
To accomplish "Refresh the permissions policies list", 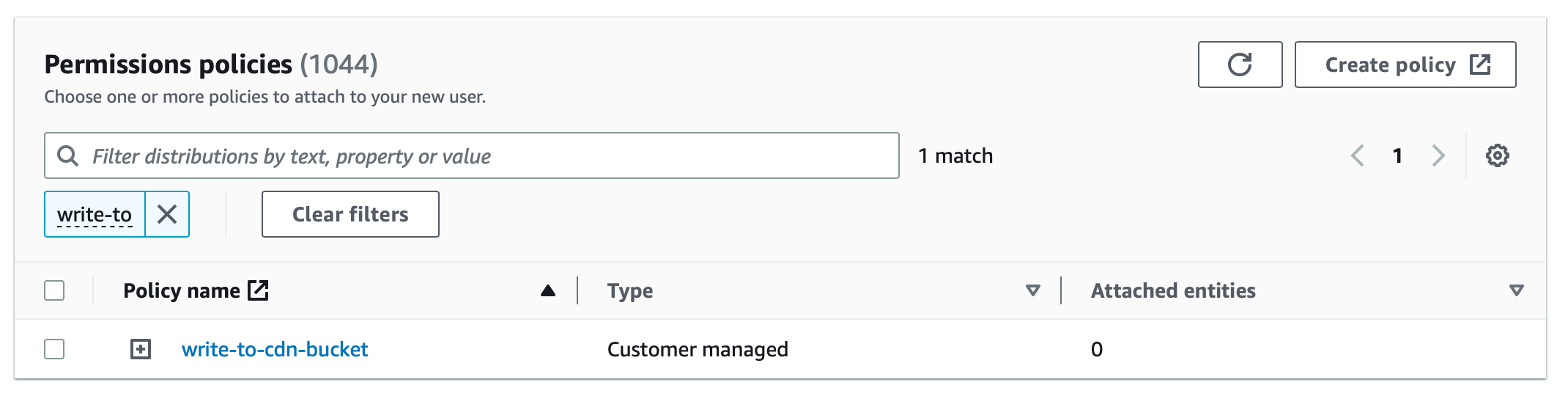I will pyautogui.click(x=1240, y=65).
